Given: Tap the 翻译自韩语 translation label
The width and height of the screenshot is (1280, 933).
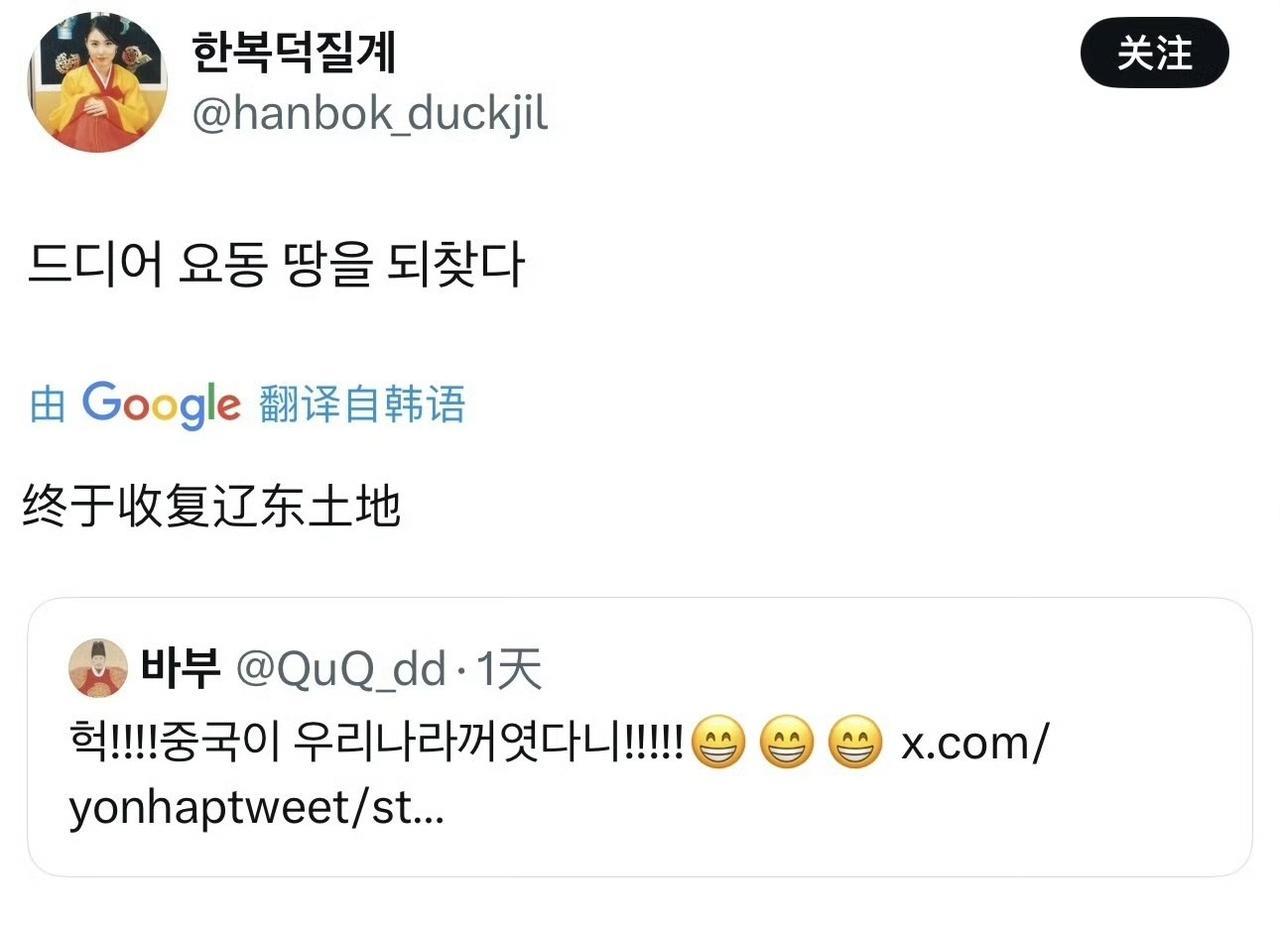Looking at the screenshot, I should pos(362,405).
